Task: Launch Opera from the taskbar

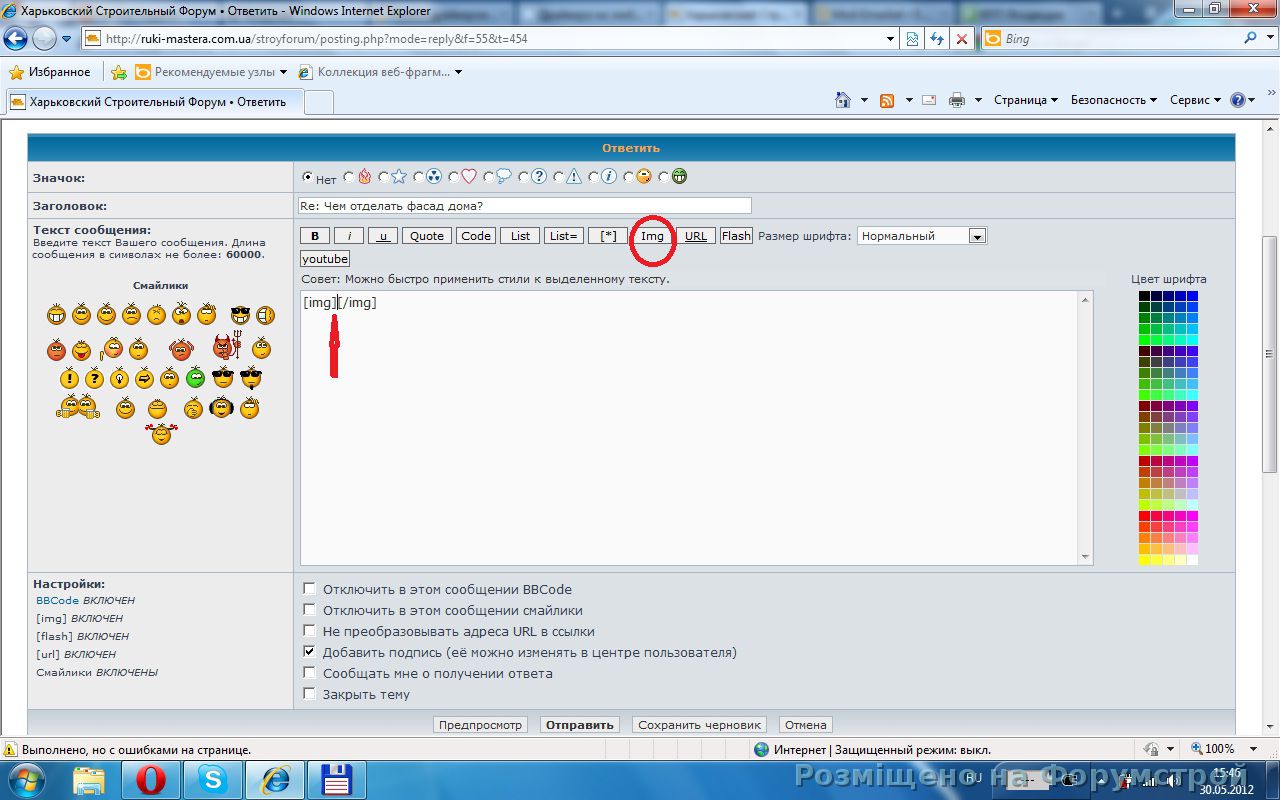Action: [151, 778]
